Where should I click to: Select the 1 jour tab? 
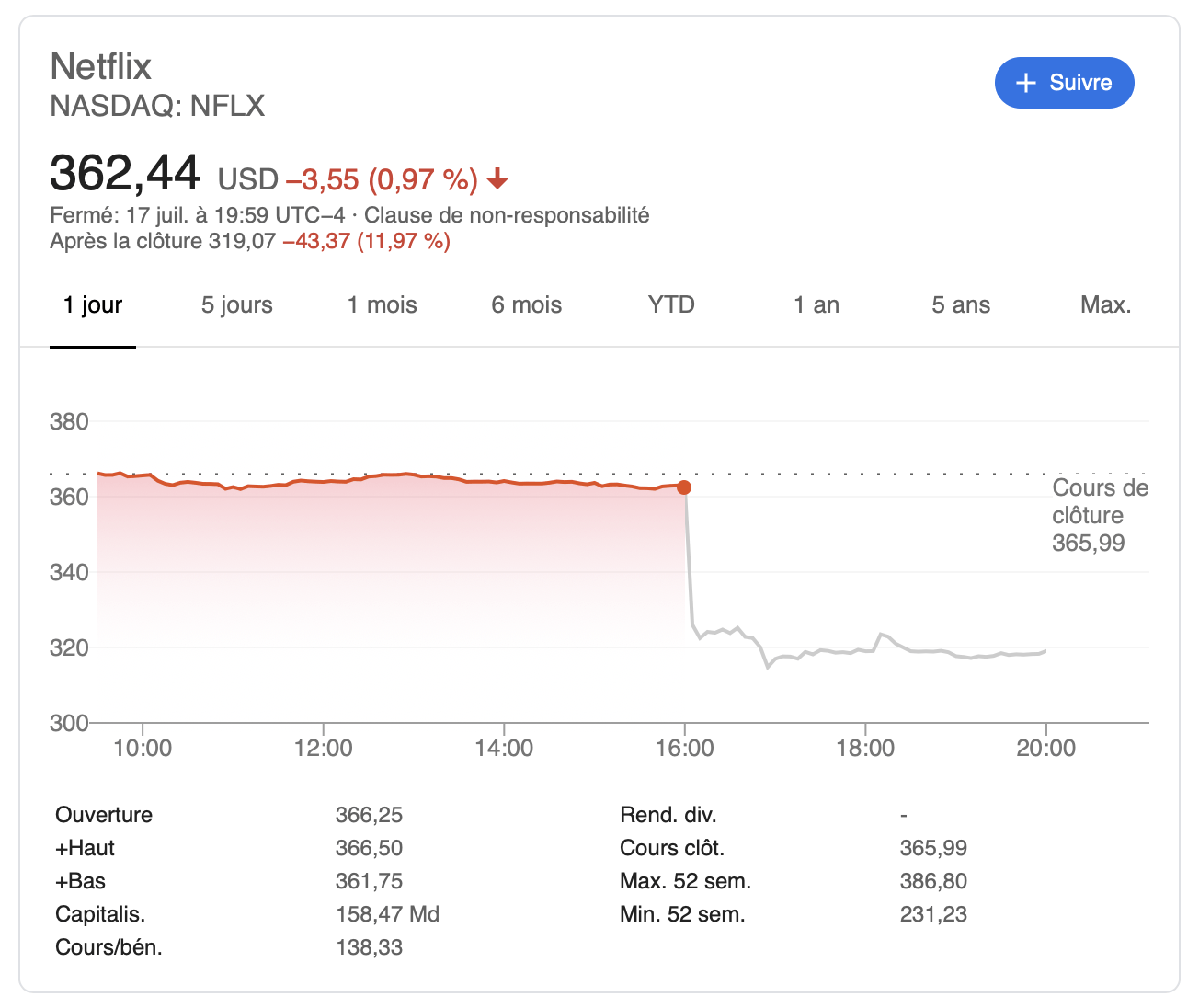coord(93,305)
